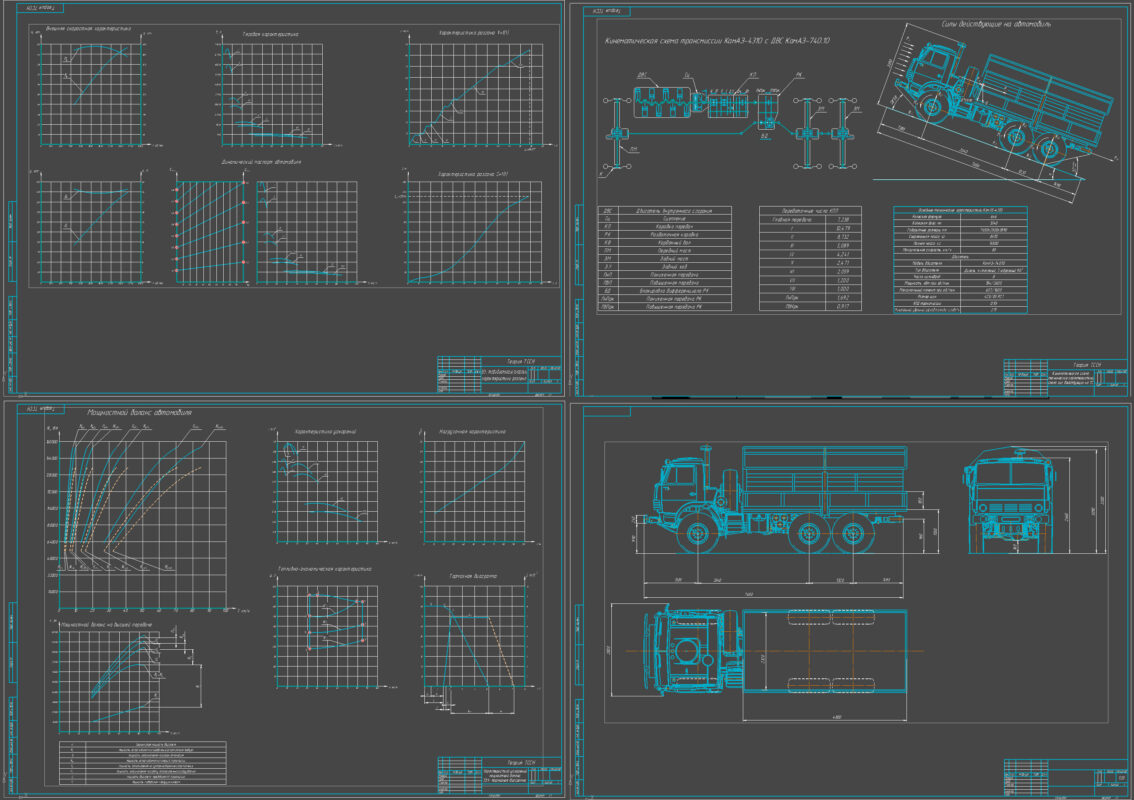Viewport: 1134px width, 800px height.
Task: Click the 'Задний ход' table cell
Action: 674,266
